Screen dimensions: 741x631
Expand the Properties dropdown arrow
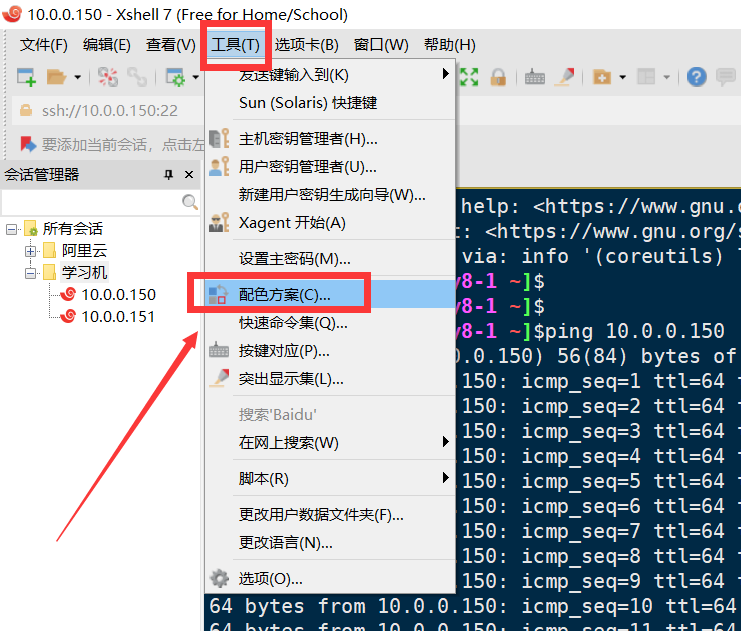coord(195,77)
